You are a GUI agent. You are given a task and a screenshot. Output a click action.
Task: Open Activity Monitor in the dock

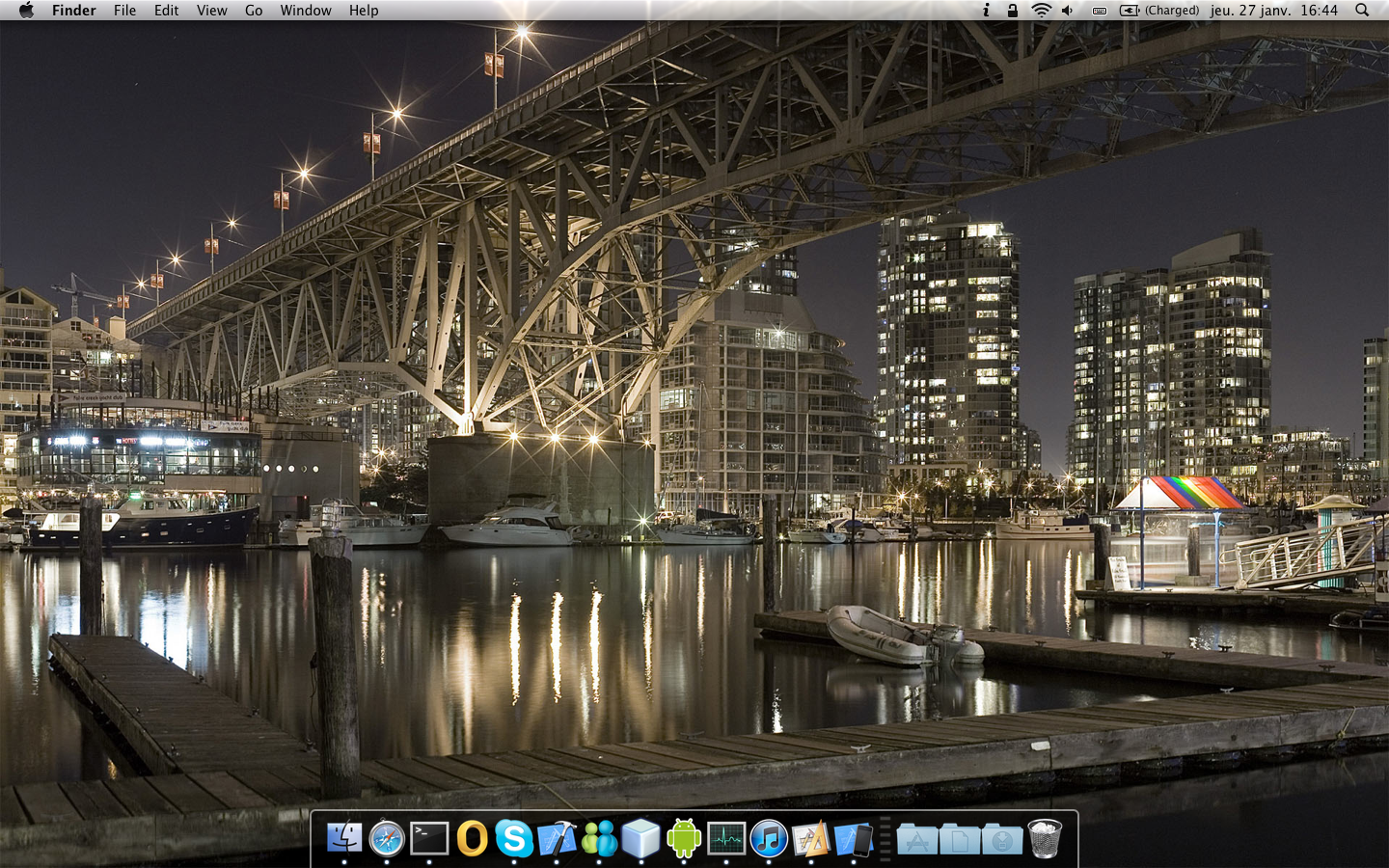coord(726,838)
